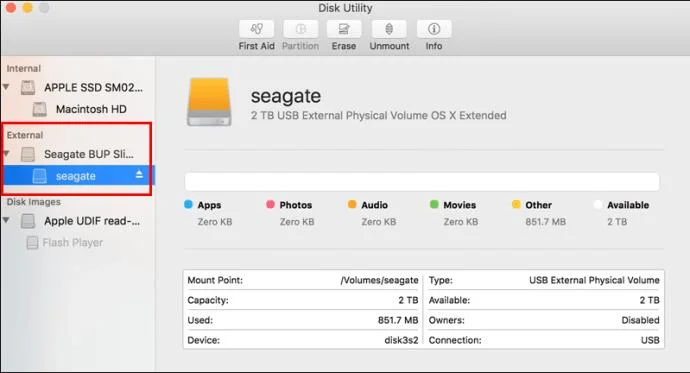
Task: Select Flash Player in sidebar
Action: 73,242
